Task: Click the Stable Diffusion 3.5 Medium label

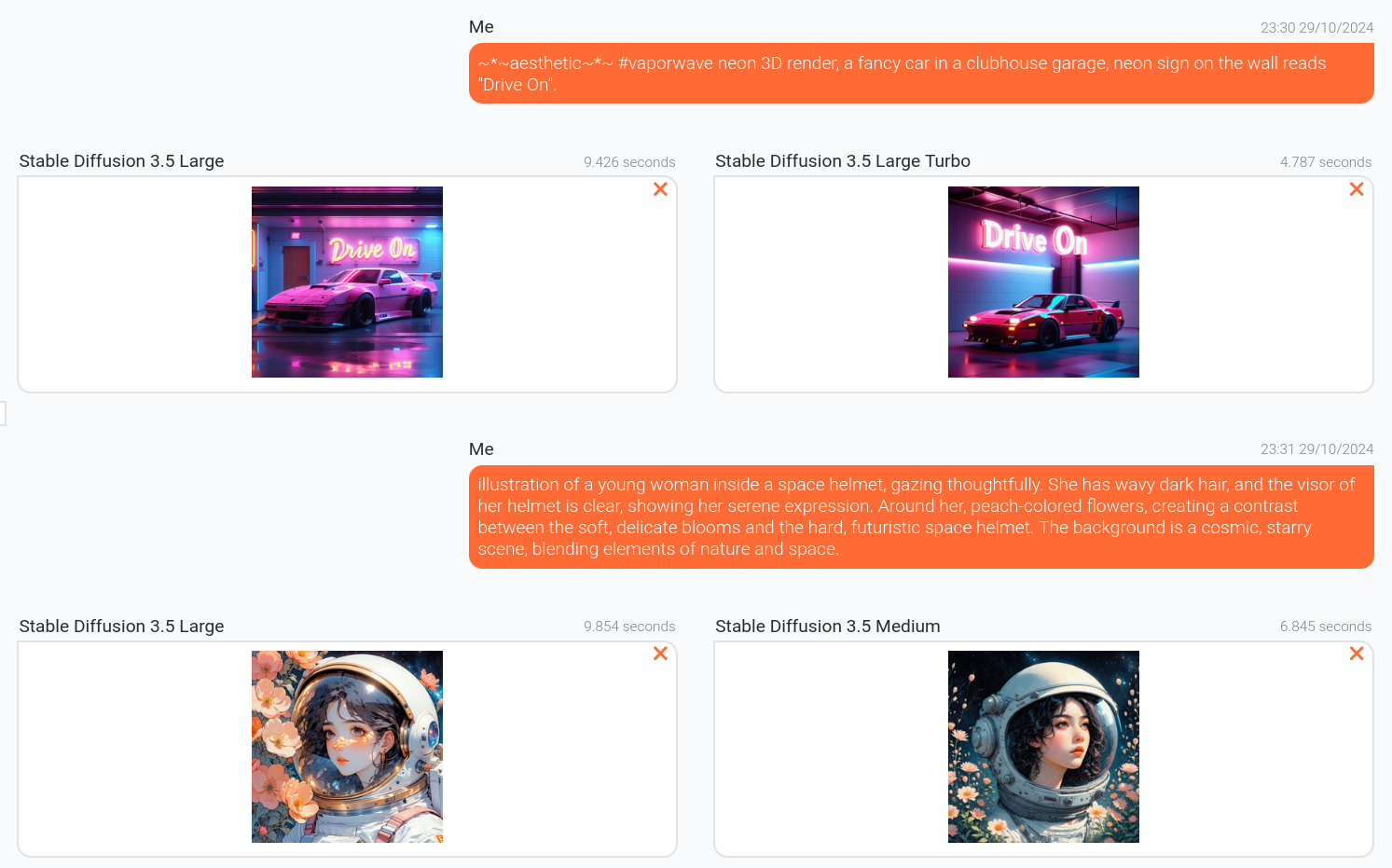Action: click(828, 627)
